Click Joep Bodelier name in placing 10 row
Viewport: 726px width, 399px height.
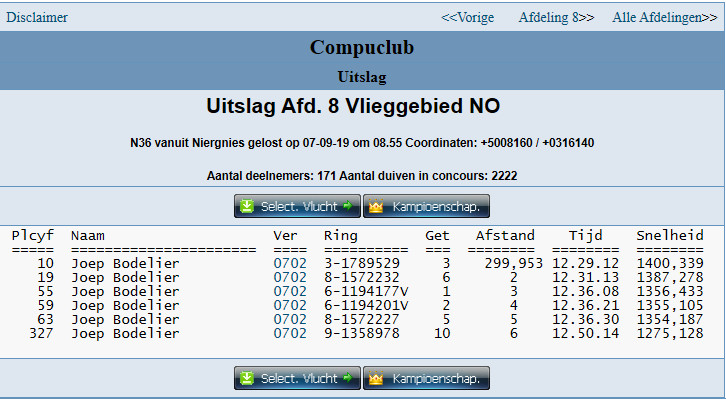point(125,263)
